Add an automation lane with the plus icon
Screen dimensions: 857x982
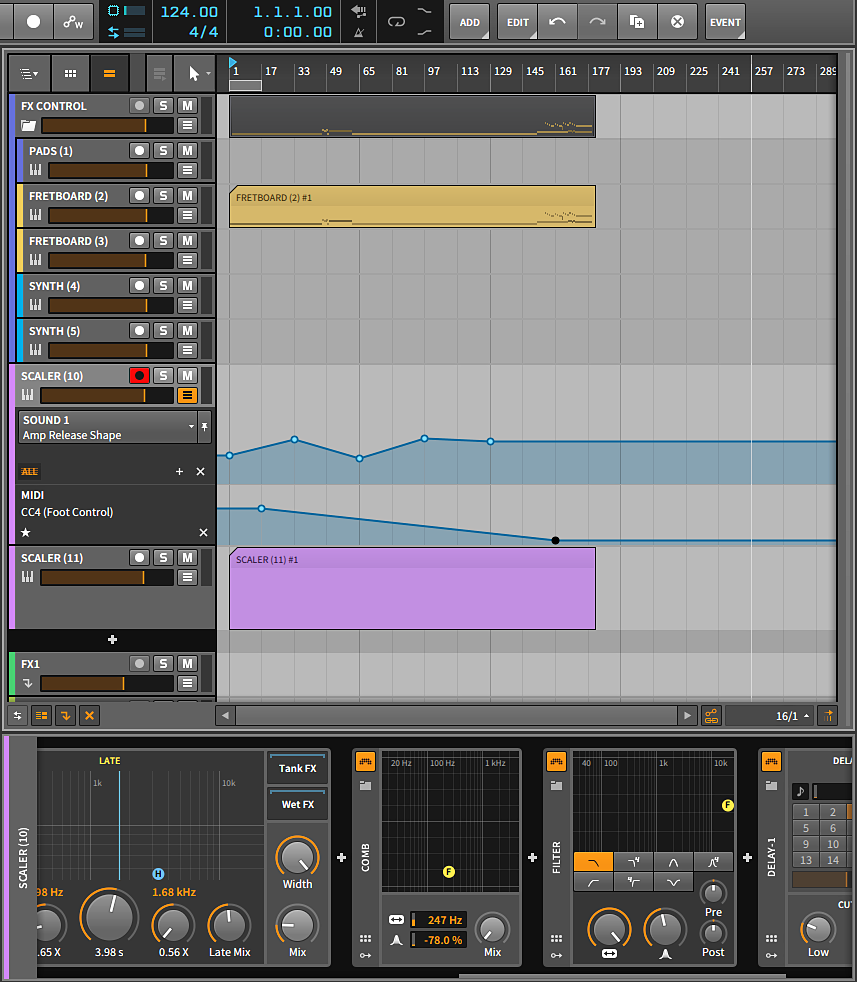[x=179, y=472]
